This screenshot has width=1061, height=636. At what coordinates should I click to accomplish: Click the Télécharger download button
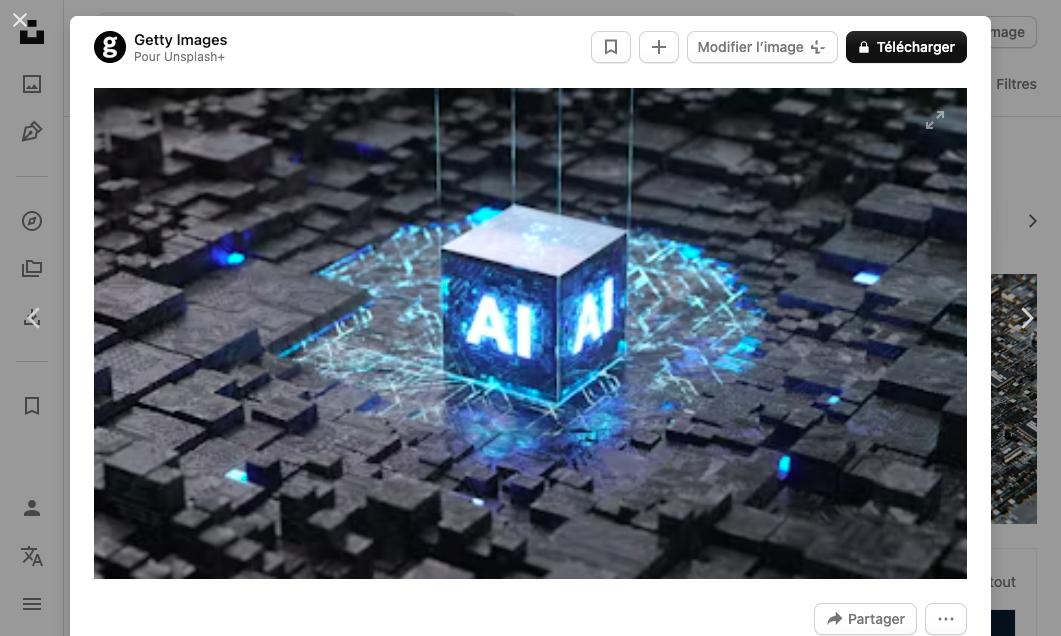[x=906, y=47]
